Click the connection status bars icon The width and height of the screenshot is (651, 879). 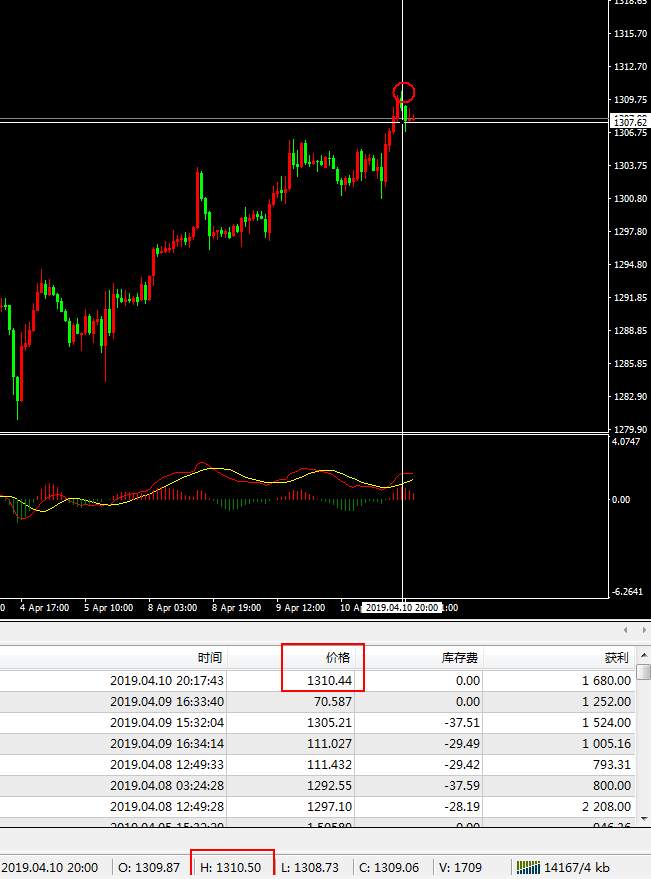coord(528,867)
